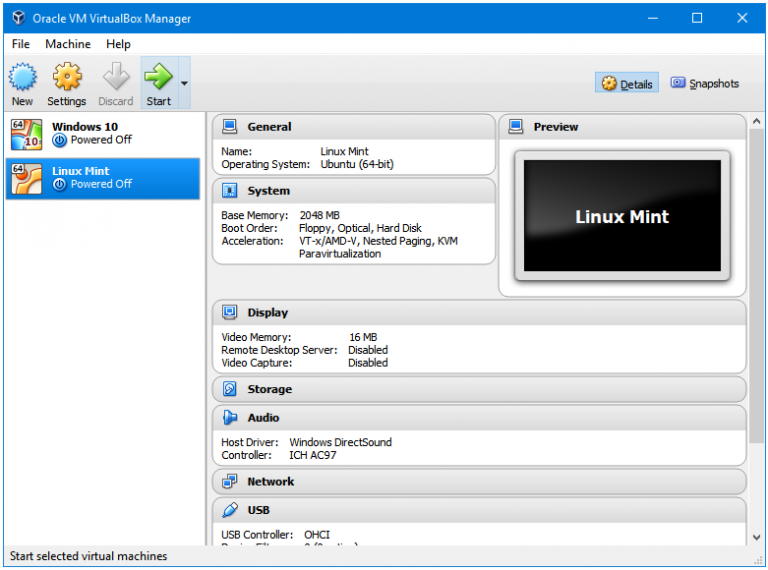
Task: Click the Preview section monitor icon
Action: click(x=515, y=127)
